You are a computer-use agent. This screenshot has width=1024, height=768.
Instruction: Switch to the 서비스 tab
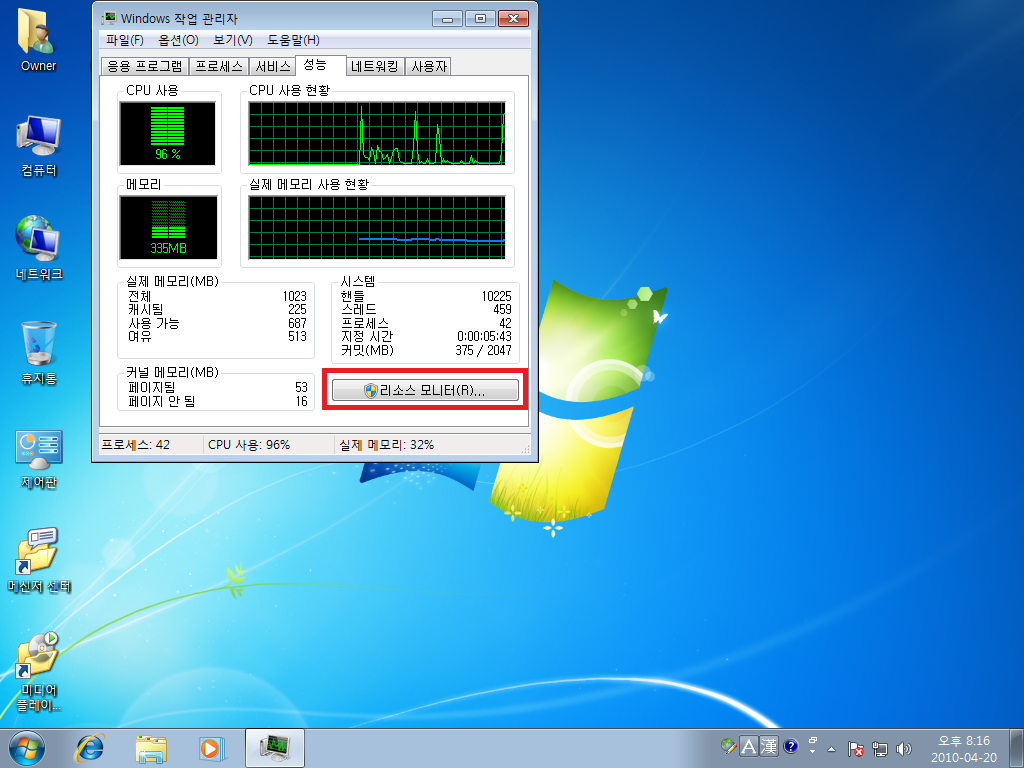click(x=272, y=66)
